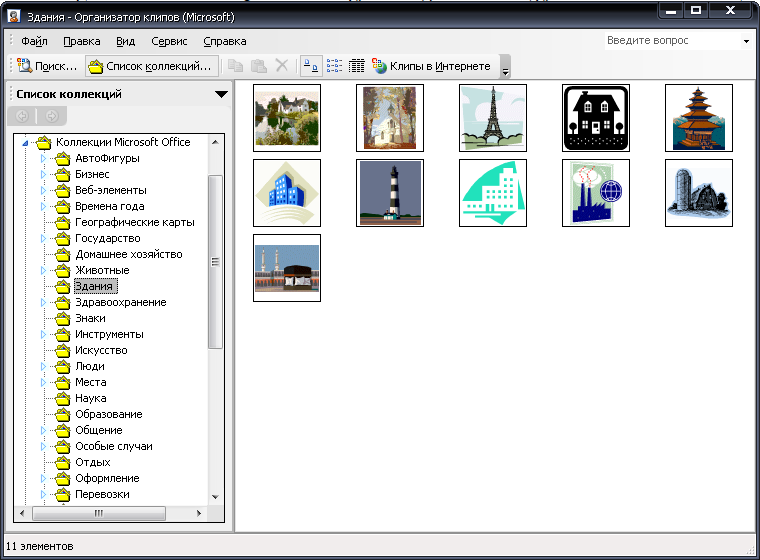Click the pane Forward arrow button
Screen dimensions: 760x560
(x=51, y=116)
